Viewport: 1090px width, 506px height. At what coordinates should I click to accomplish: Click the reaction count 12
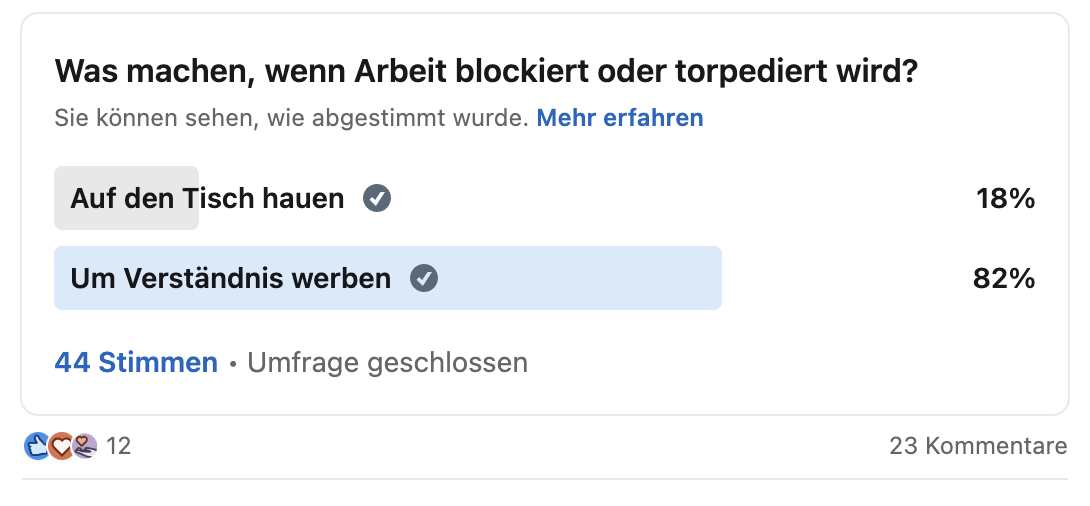point(118,446)
